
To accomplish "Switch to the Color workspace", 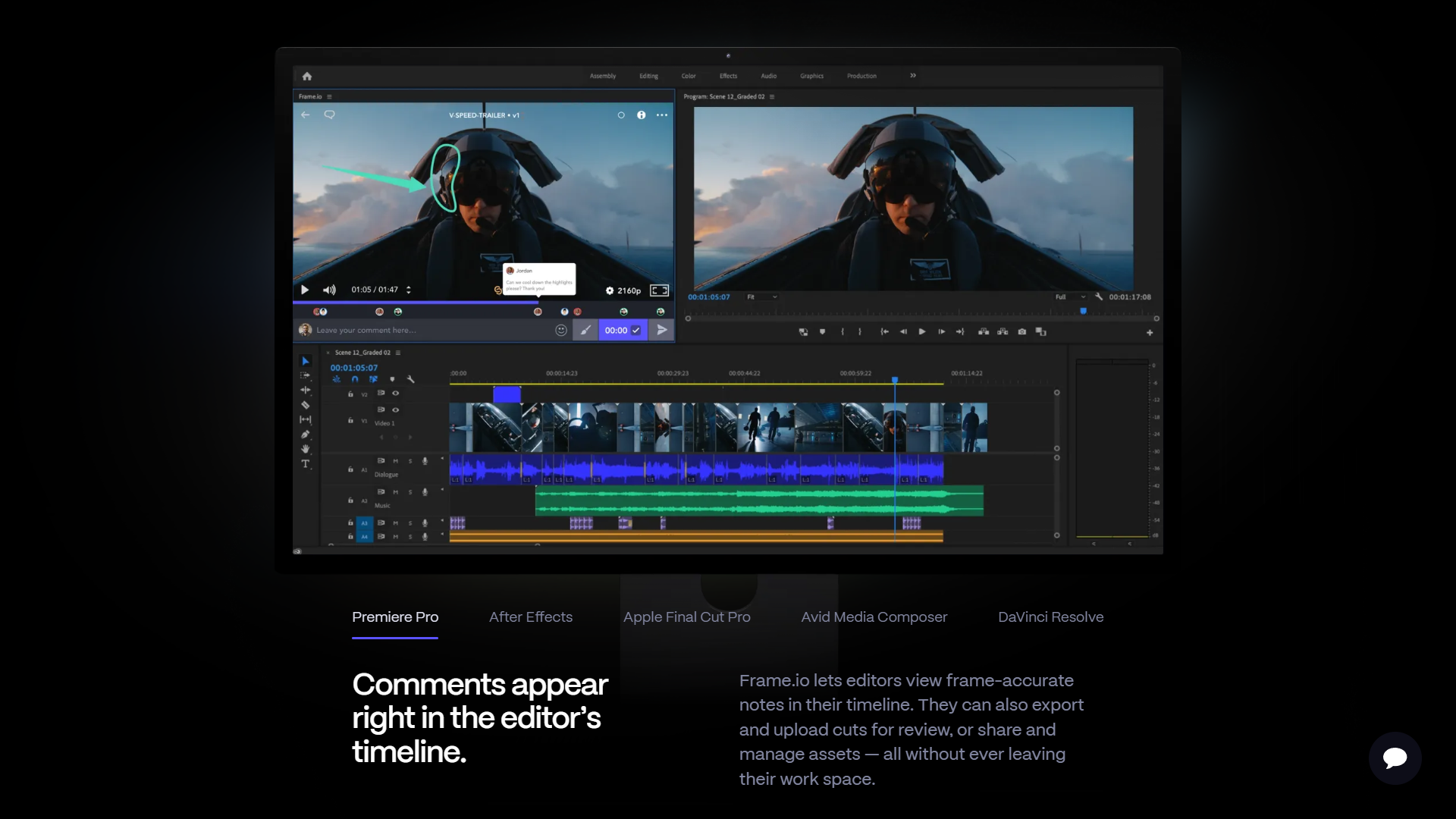I will point(689,76).
